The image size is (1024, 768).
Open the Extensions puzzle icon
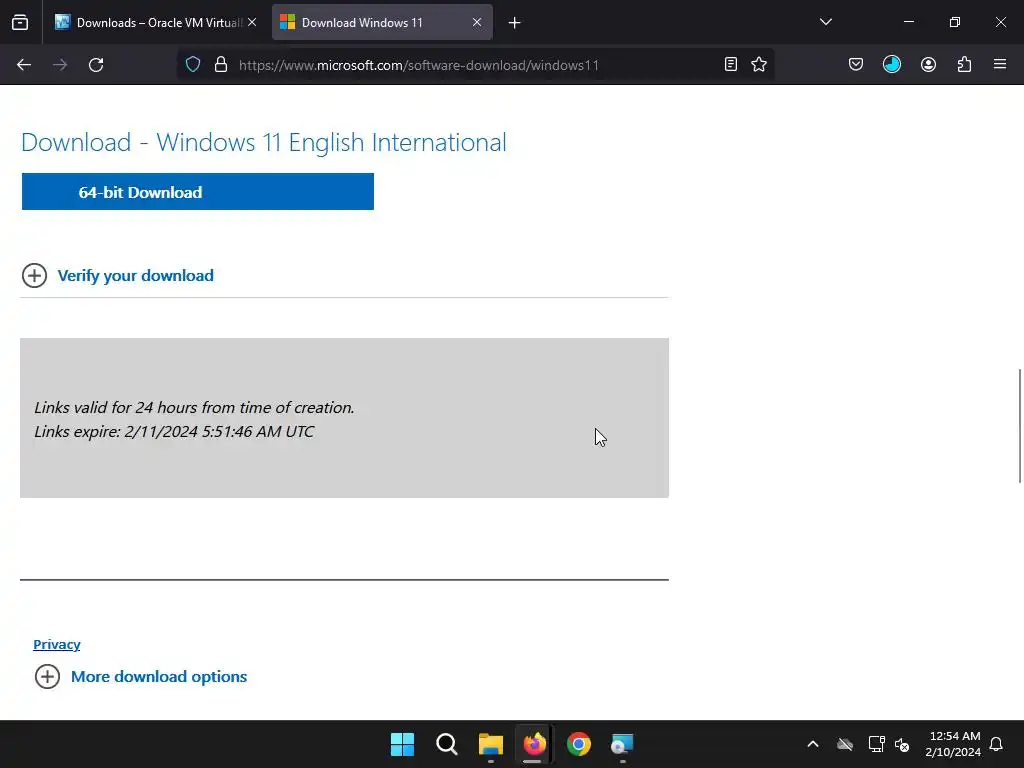coord(964,65)
